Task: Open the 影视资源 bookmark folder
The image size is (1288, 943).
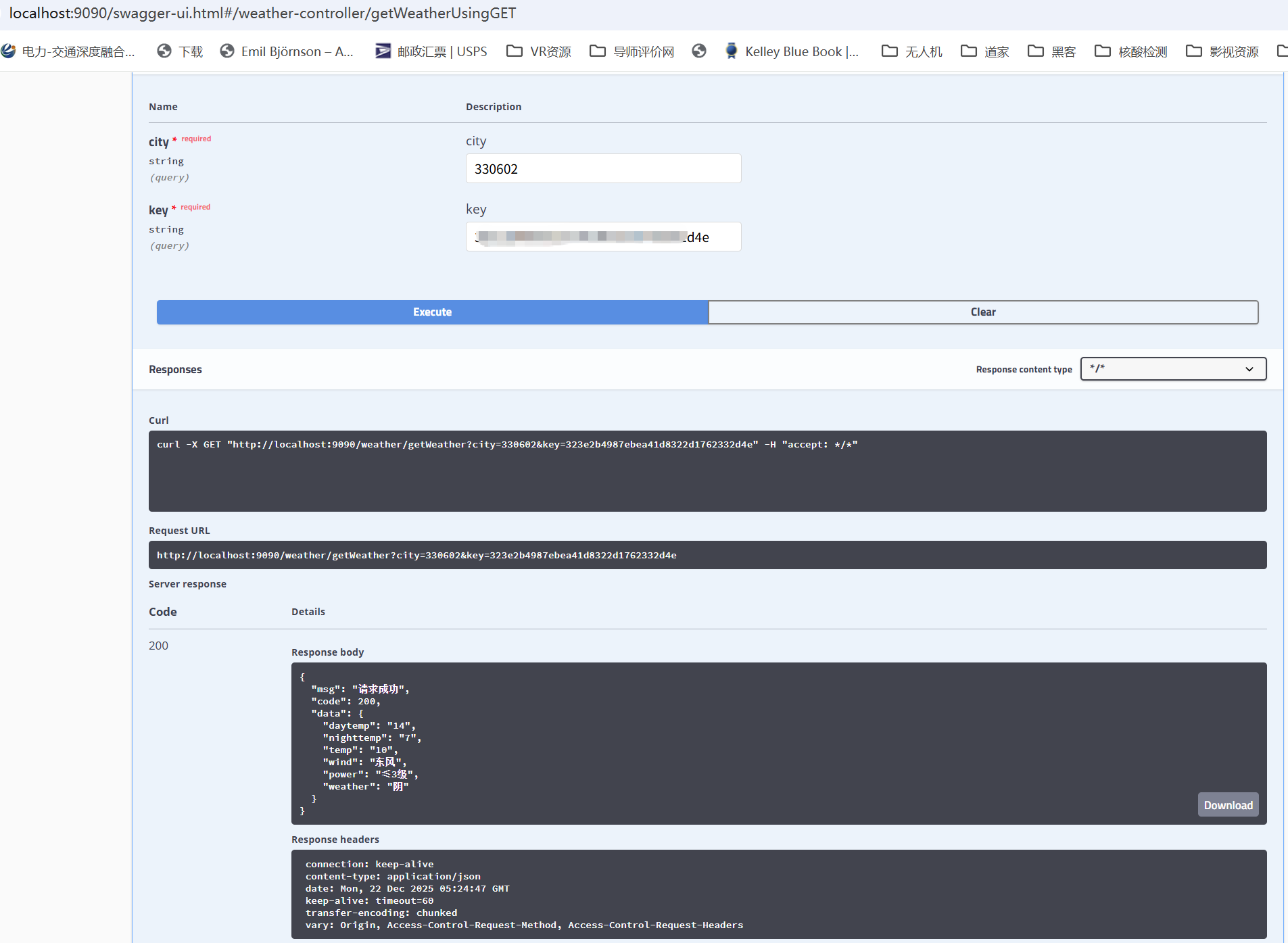Action: (1222, 51)
